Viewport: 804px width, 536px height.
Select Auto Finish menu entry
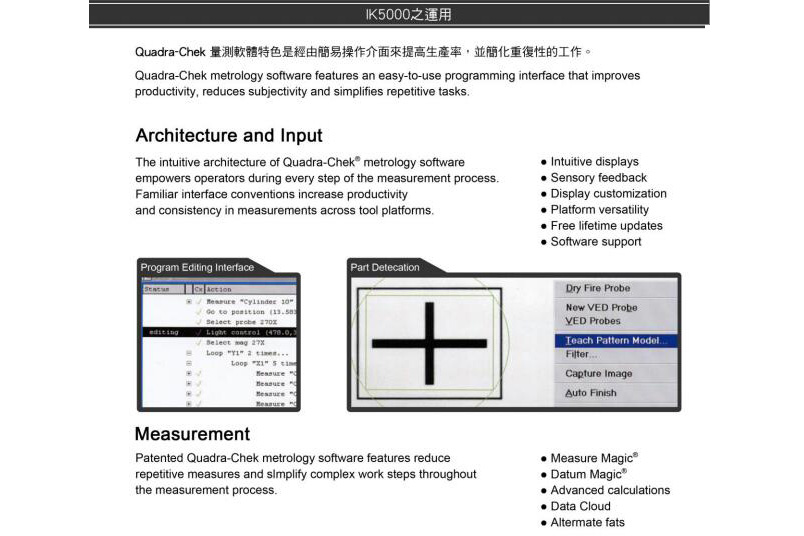click(591, 393)
